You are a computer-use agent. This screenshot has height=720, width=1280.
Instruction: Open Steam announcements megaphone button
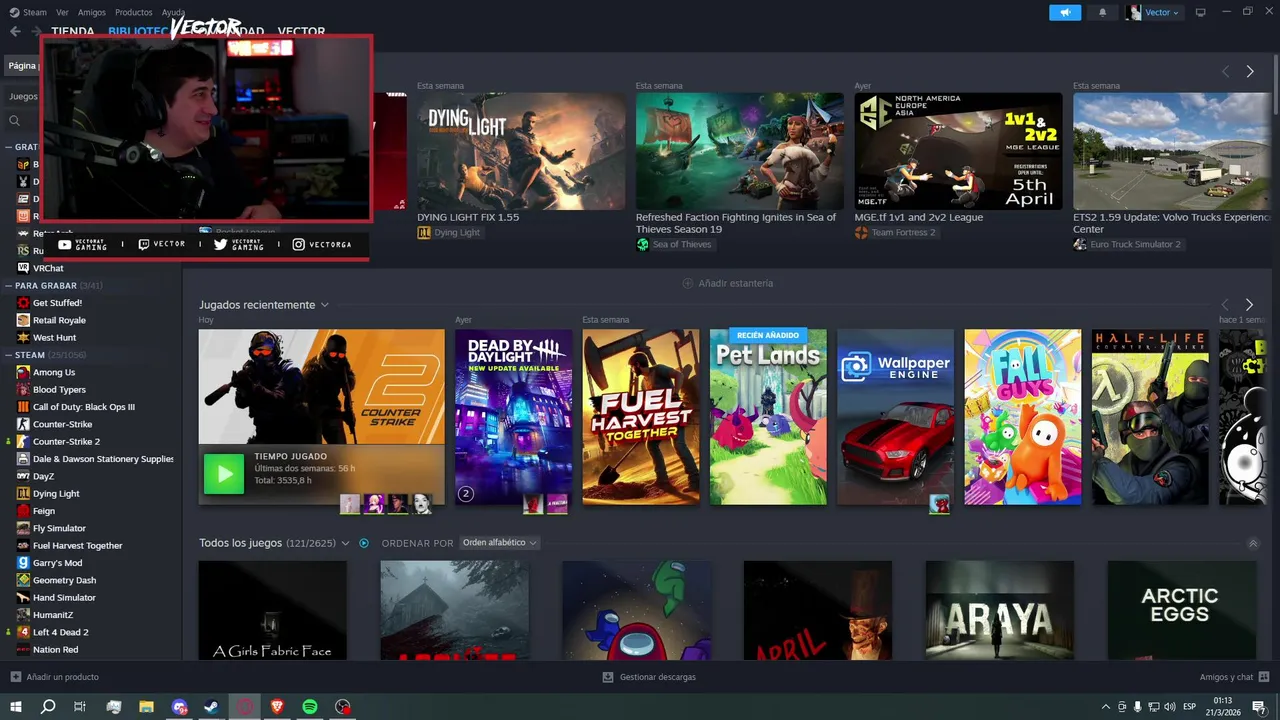pyautogui.click(x=1065, y=12)
